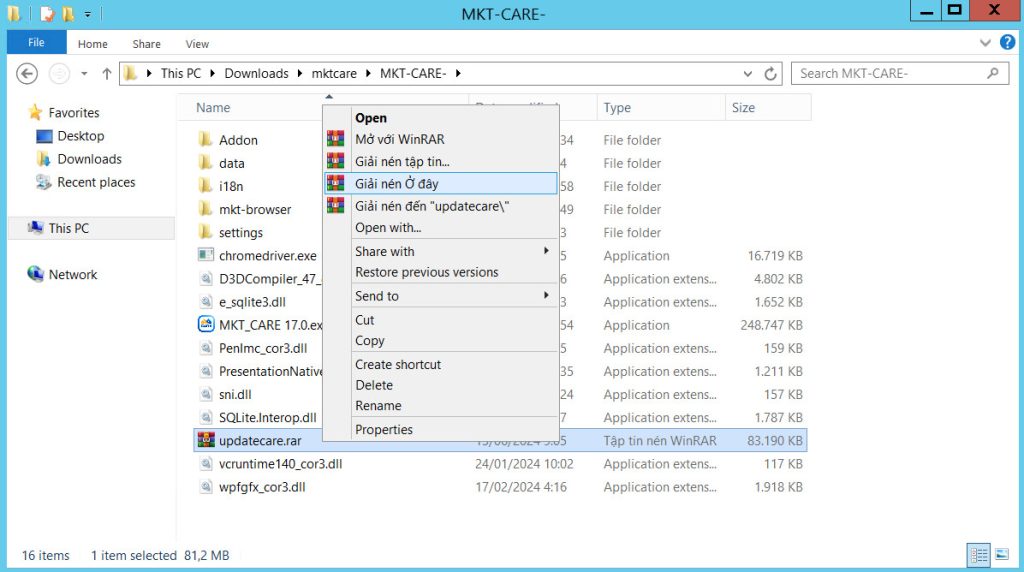Choose Copy from the context menu

[370, 340]
